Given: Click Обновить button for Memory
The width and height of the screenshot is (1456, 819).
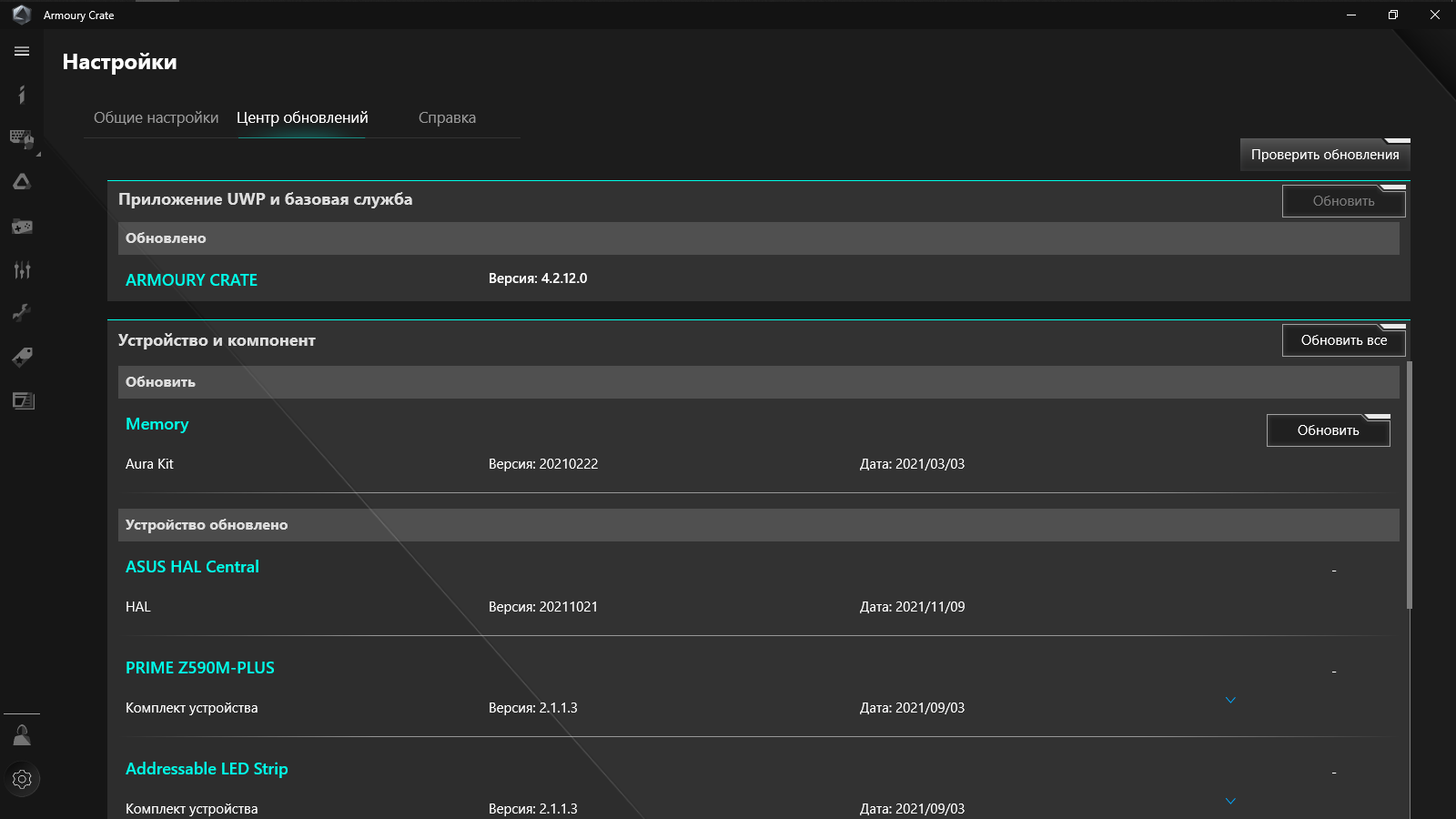Looking at the screenshot, I should pyautogui.click(x=1328, y=430).
